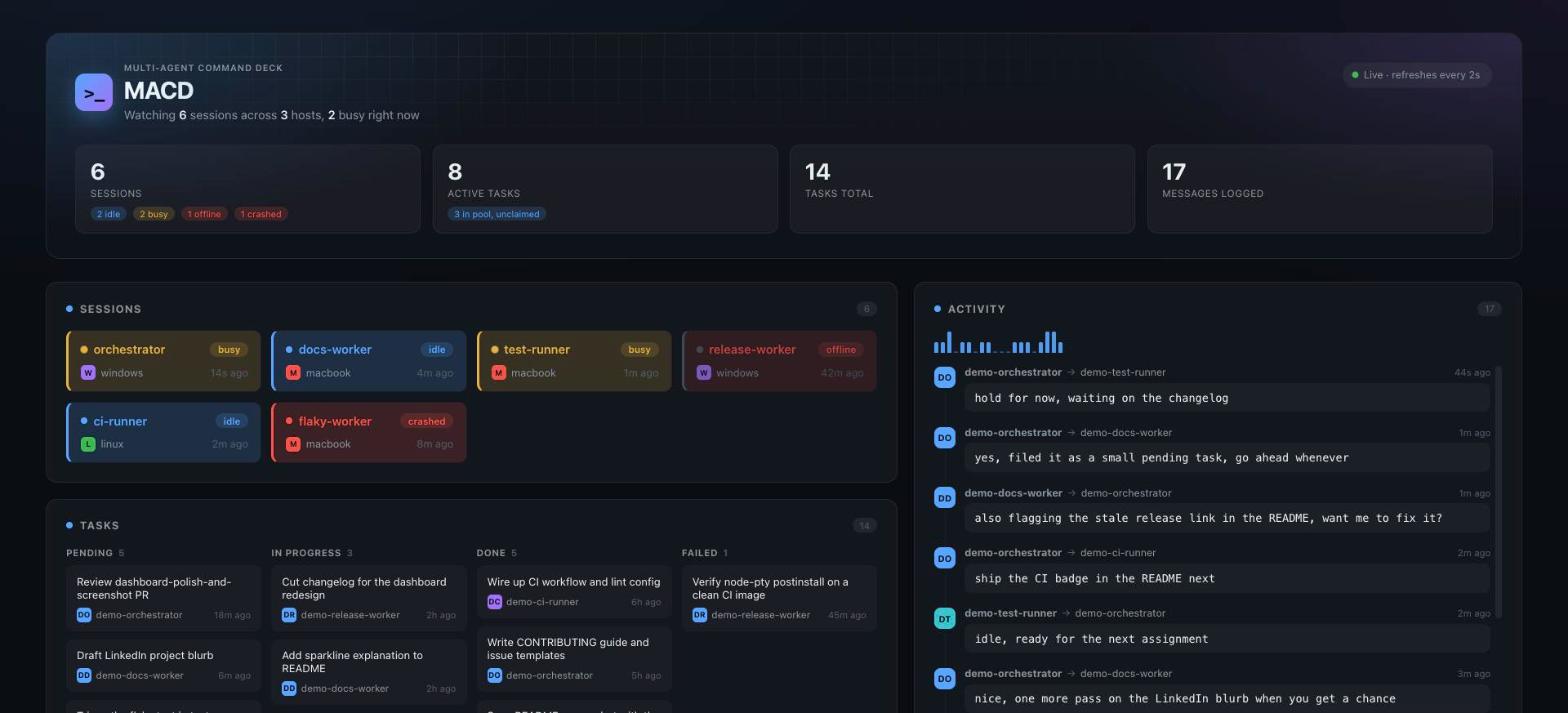
Task: Click DO avatar on Write CONTRIBUTING guide task
Action: click(494, 675)
